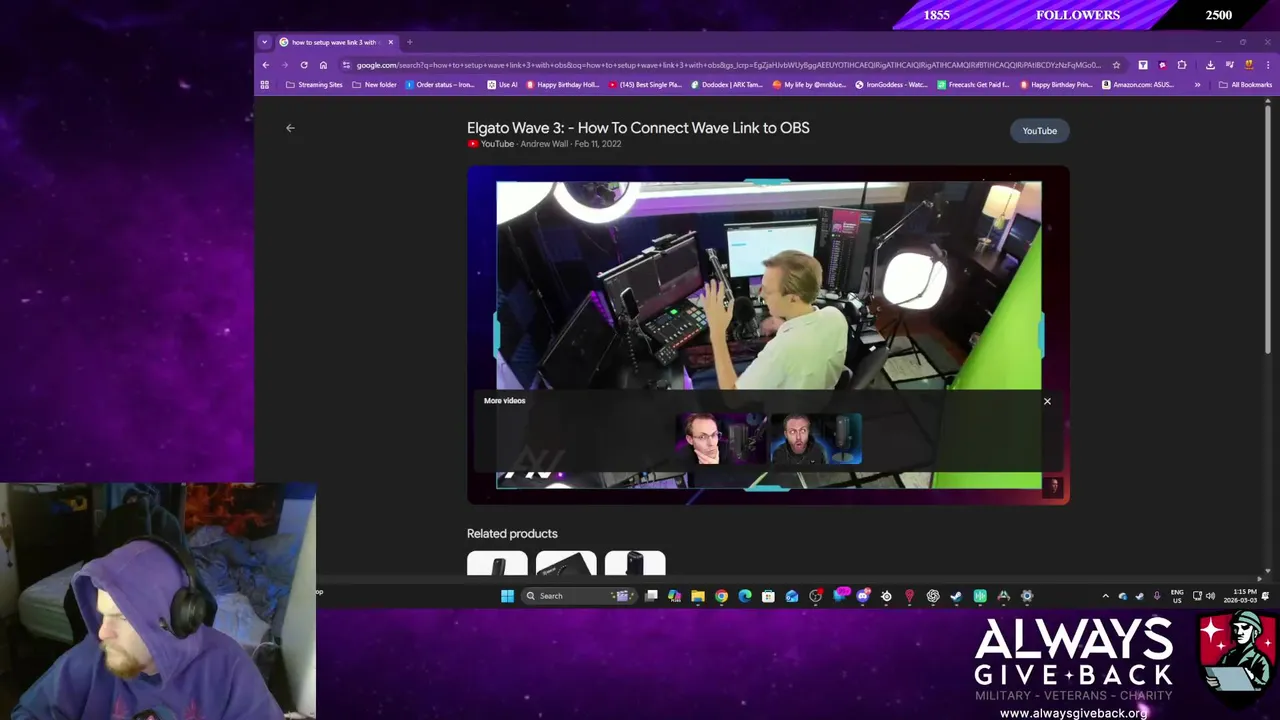
Task: Open the system tray microphone icon
Action: 1157,596
